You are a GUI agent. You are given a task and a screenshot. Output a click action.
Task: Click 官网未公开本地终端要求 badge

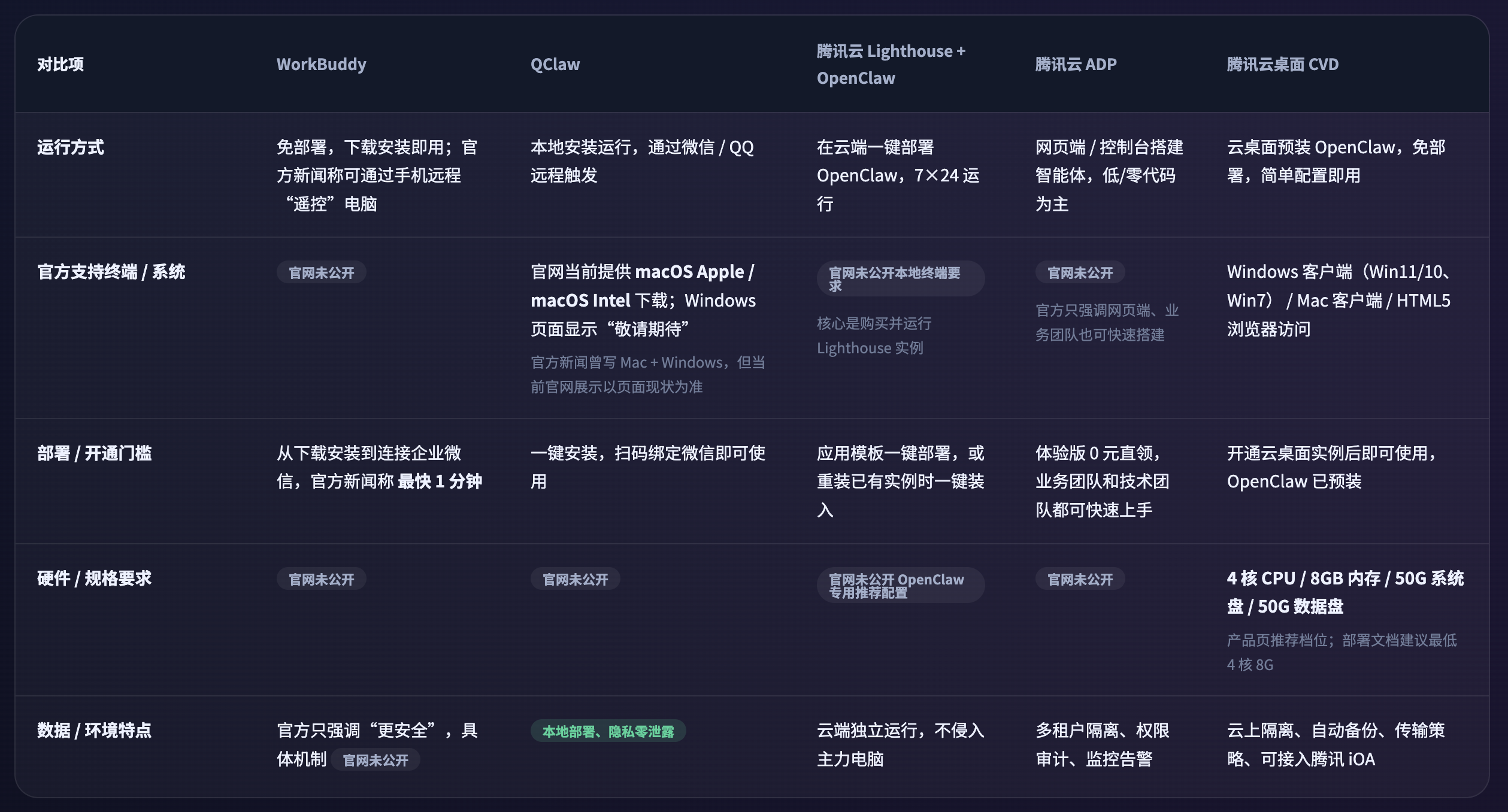pos(900,278)
